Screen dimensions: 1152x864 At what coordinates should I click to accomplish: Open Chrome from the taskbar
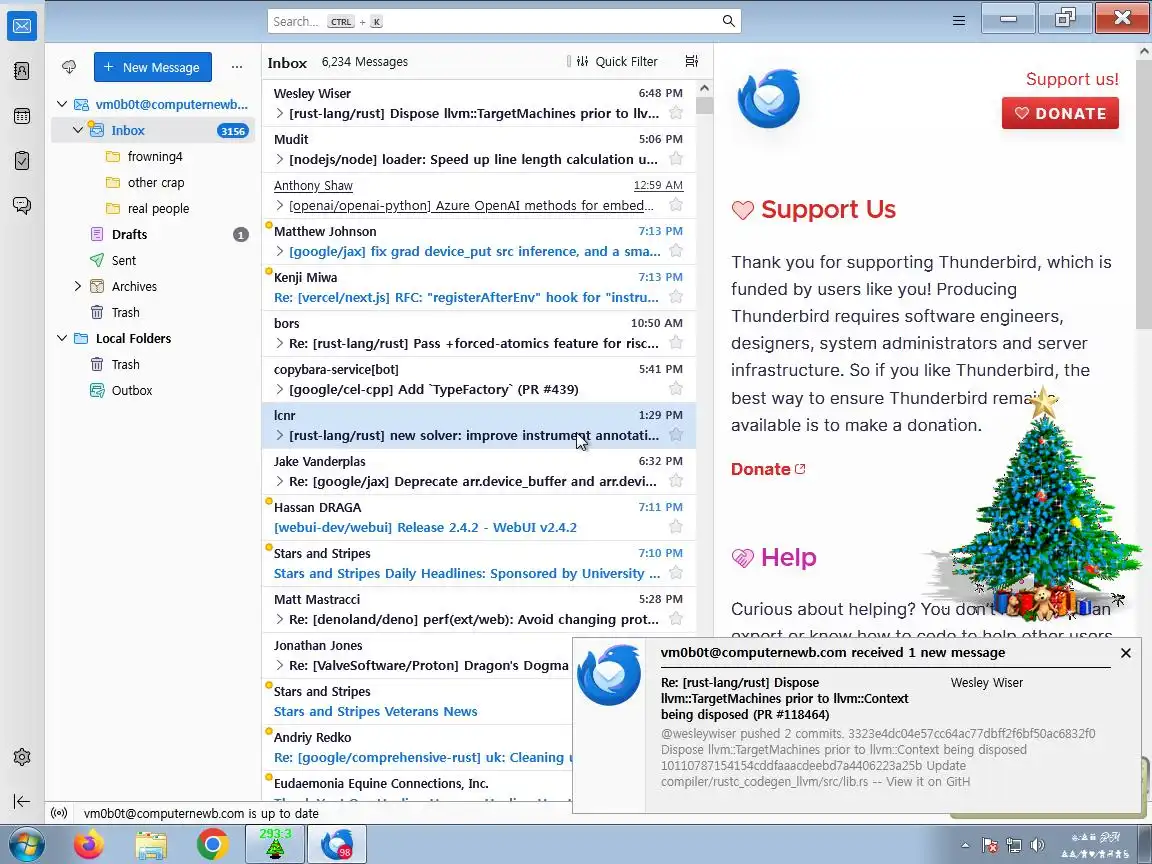click(212, 844)
